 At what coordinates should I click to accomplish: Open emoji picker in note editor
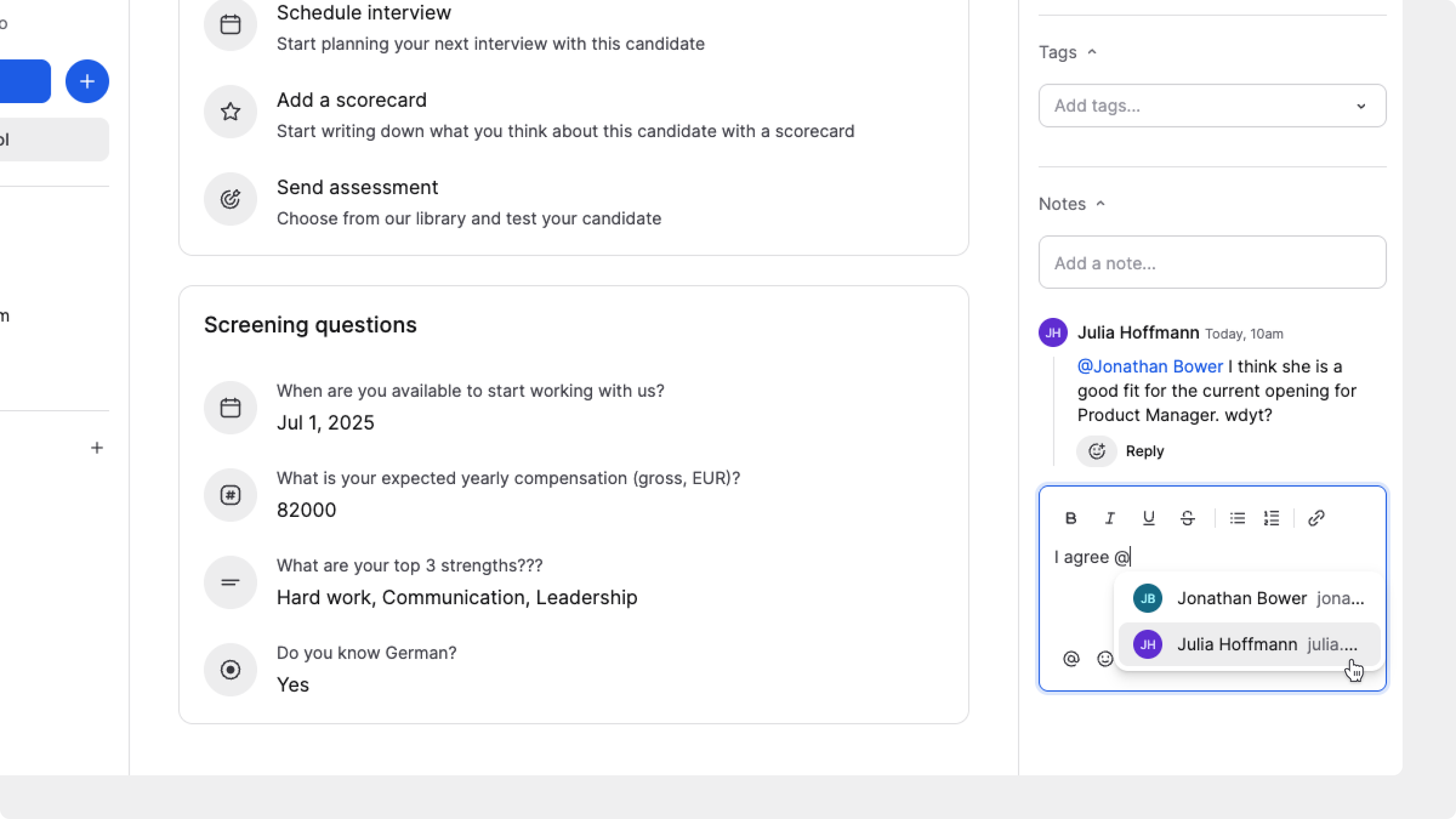tap(1104, 658)
